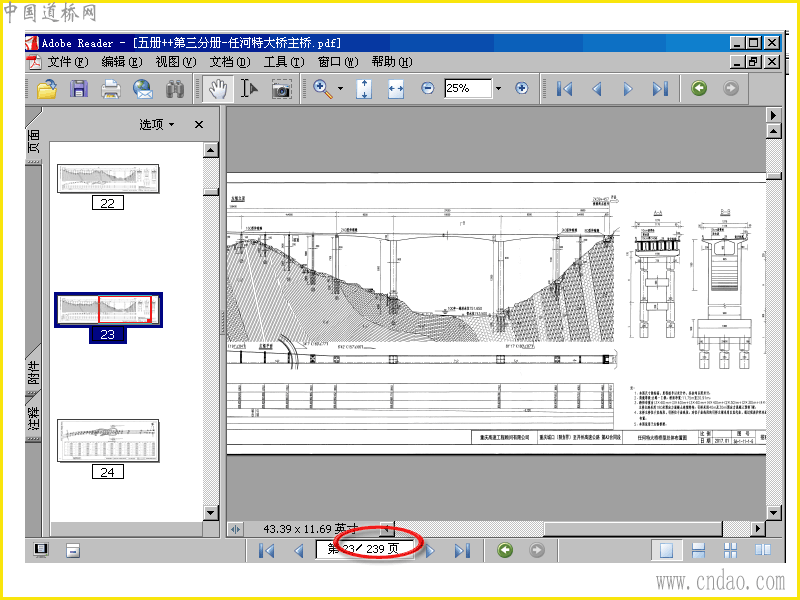Click the horizontal scrollbar right arrow

(758, 529)
